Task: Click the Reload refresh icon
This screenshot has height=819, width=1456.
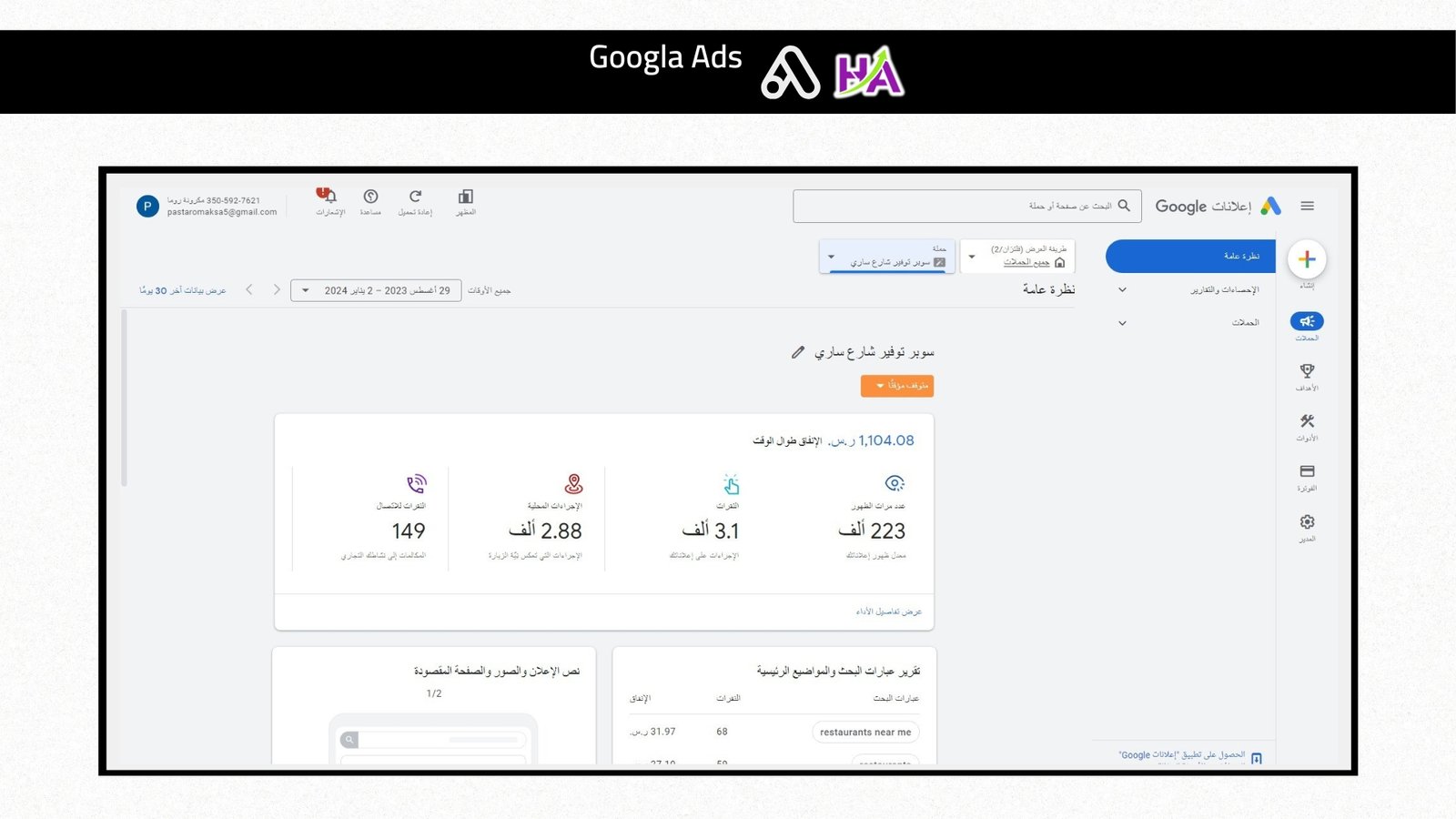Action: tap(415, 197)
